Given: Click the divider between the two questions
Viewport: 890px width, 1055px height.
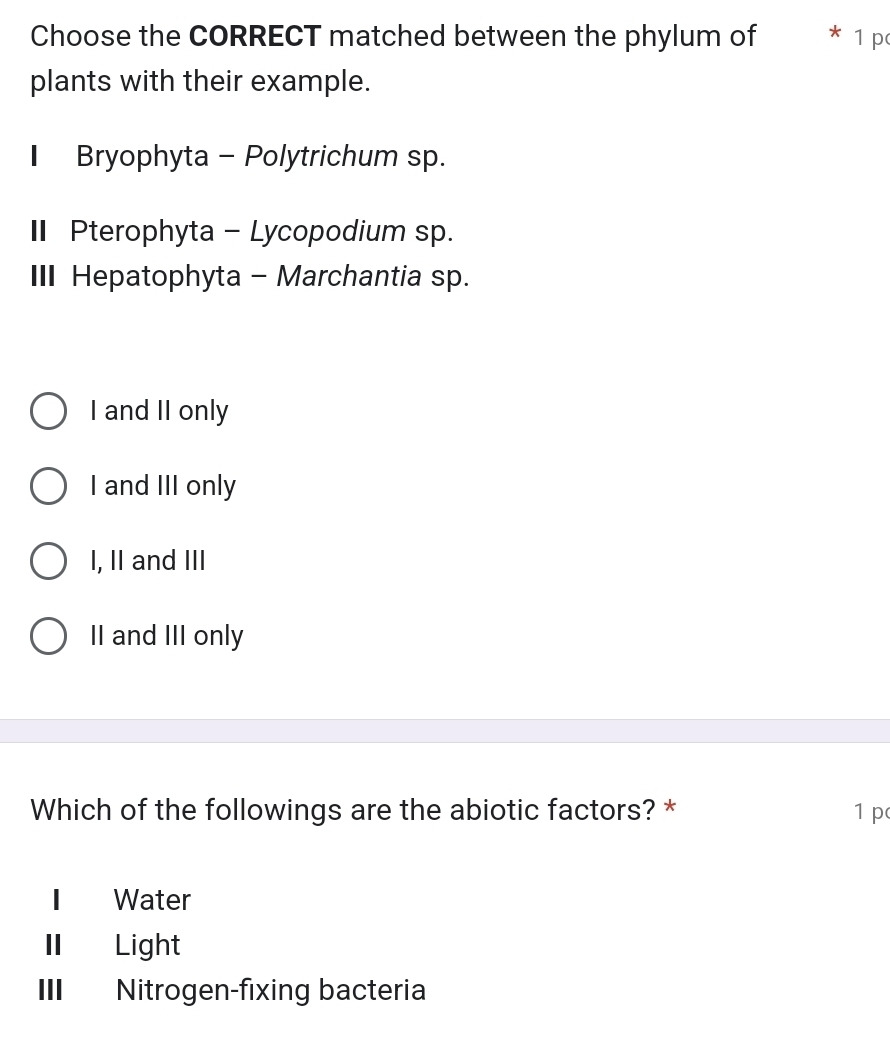Looking at the screenshot, I should coord(445,732).
